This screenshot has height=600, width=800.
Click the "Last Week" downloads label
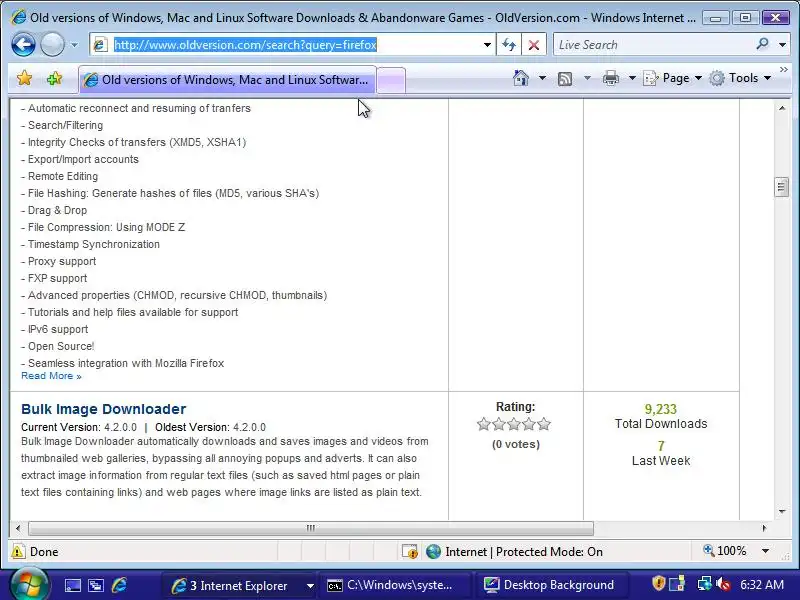click(x=661, y=461)
